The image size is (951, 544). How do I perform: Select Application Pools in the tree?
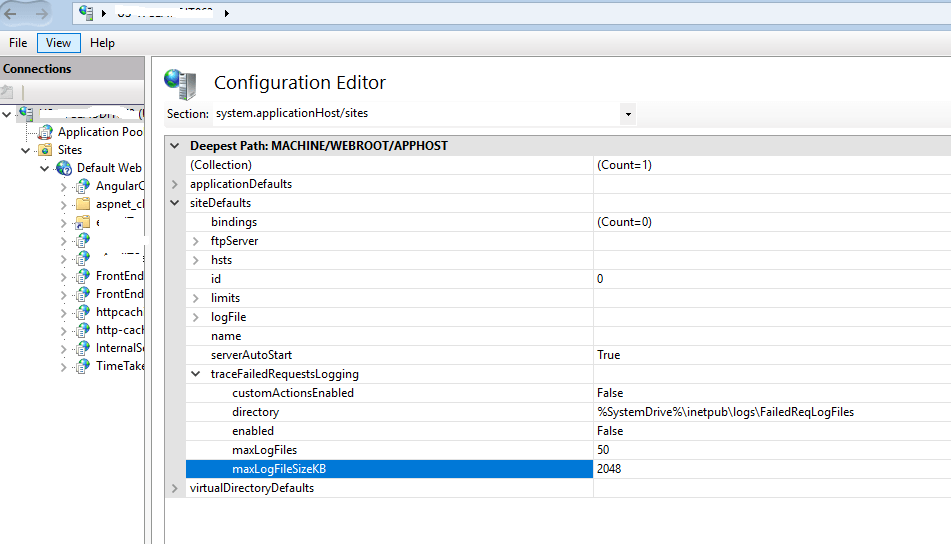[x=100, y=132]
